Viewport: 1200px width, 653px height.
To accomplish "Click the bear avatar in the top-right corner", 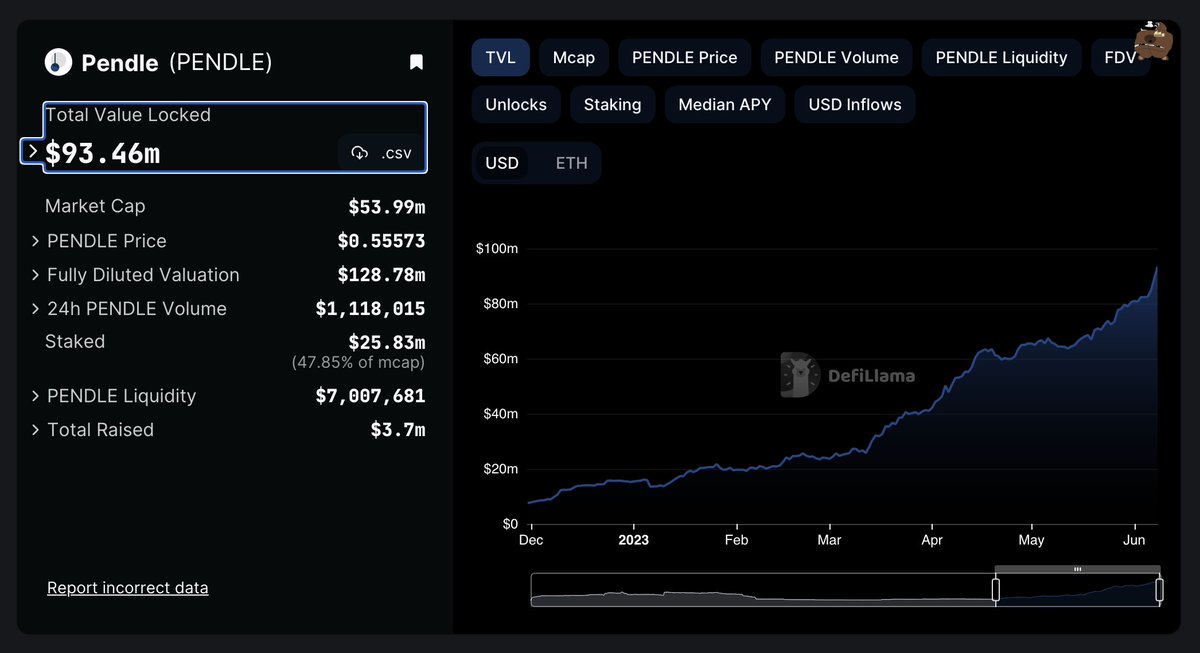I will coord(1154,42).
